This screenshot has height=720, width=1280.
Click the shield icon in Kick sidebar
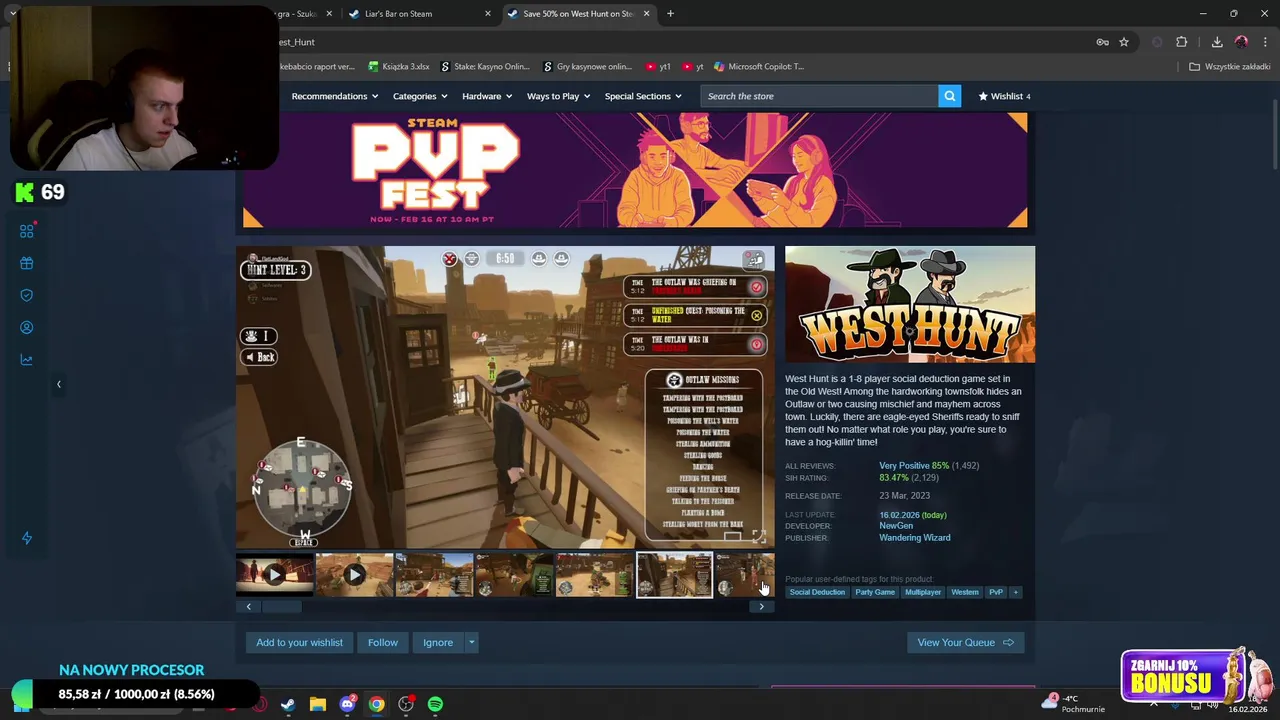(27, 295)
